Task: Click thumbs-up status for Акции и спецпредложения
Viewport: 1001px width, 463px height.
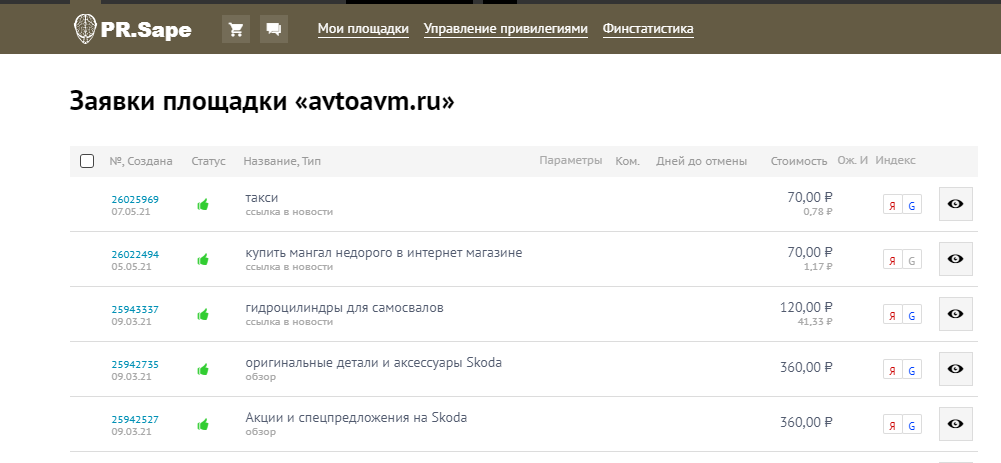Action: [203, 424]
